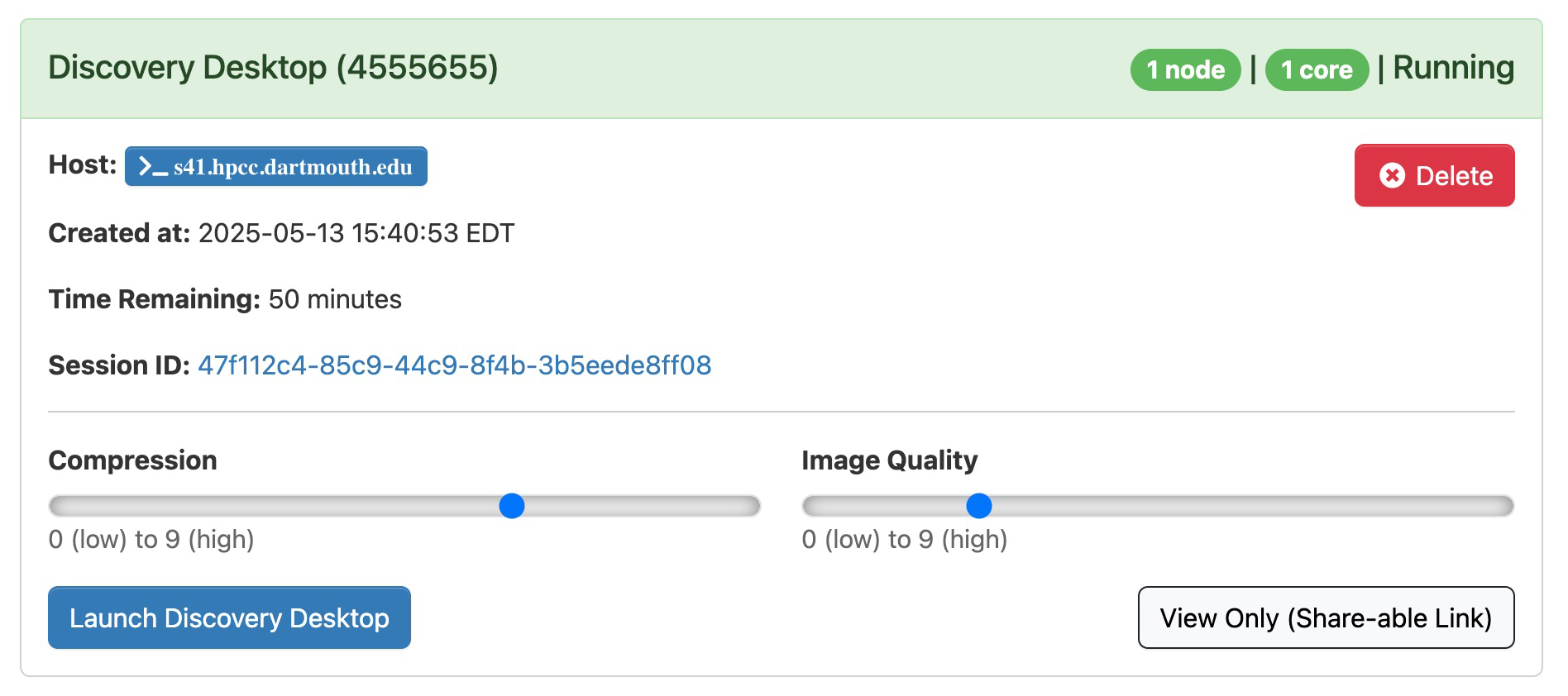Click the green '1 node' badge
This screenshot has height=696, width=1568.
tap(1185, 69)
